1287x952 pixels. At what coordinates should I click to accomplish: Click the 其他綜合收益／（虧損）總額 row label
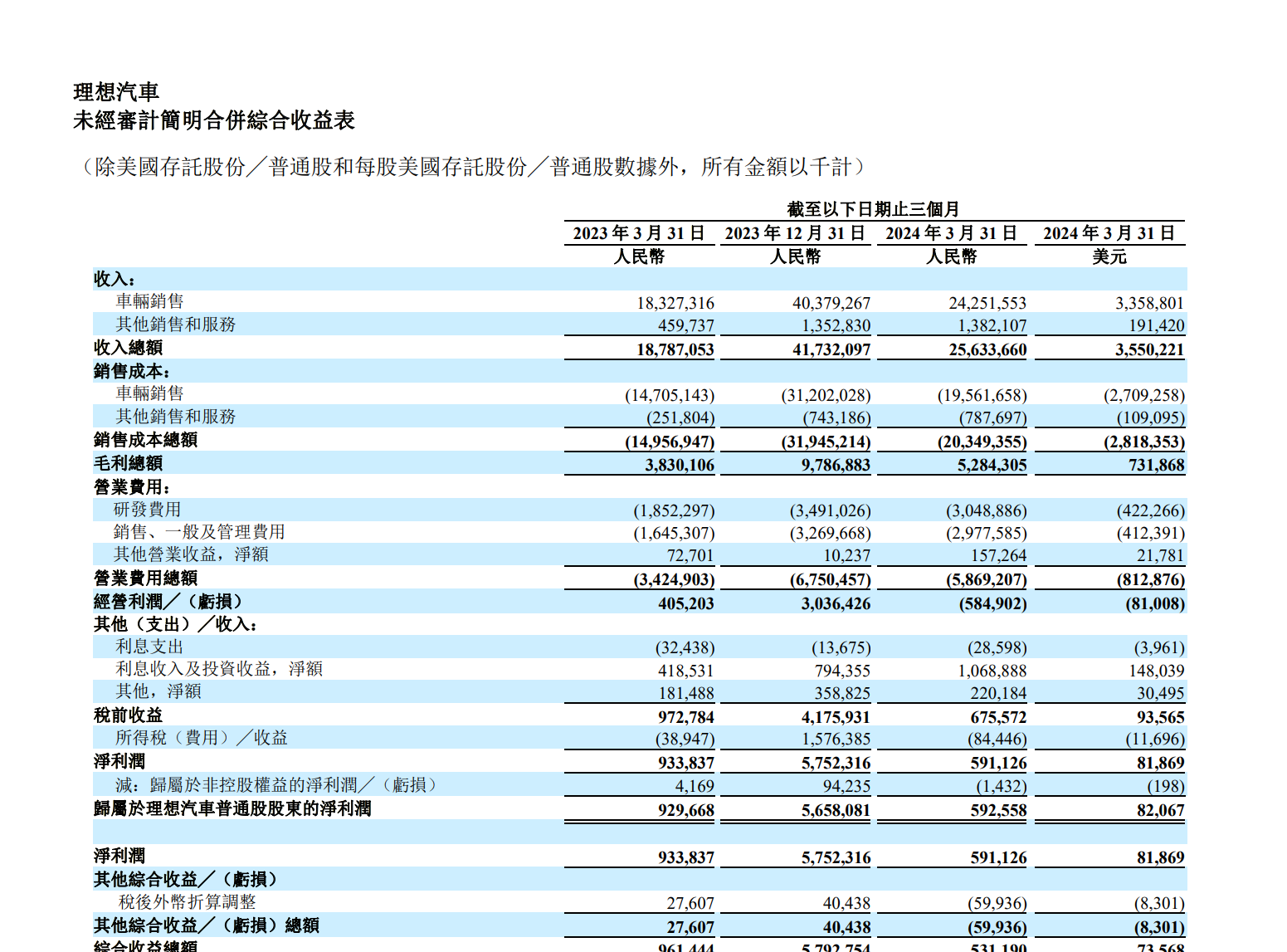[207, 925]
